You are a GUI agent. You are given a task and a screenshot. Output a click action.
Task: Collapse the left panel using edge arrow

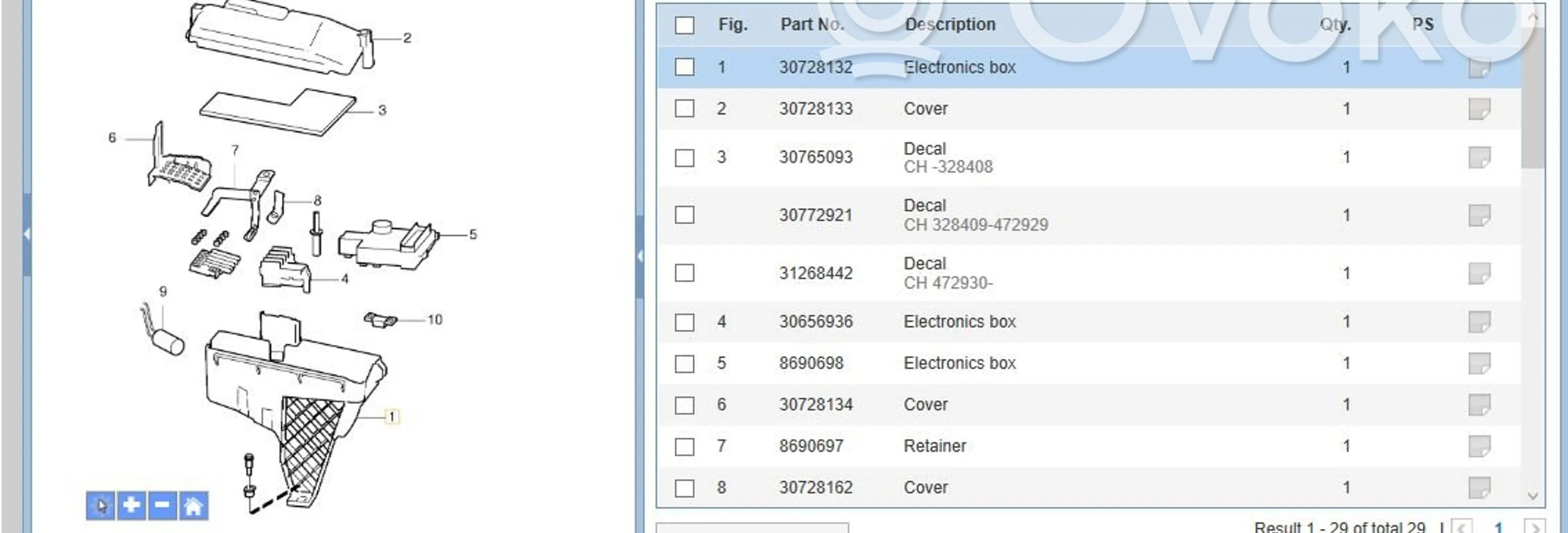pyautogui.click(x=27, y=234)
